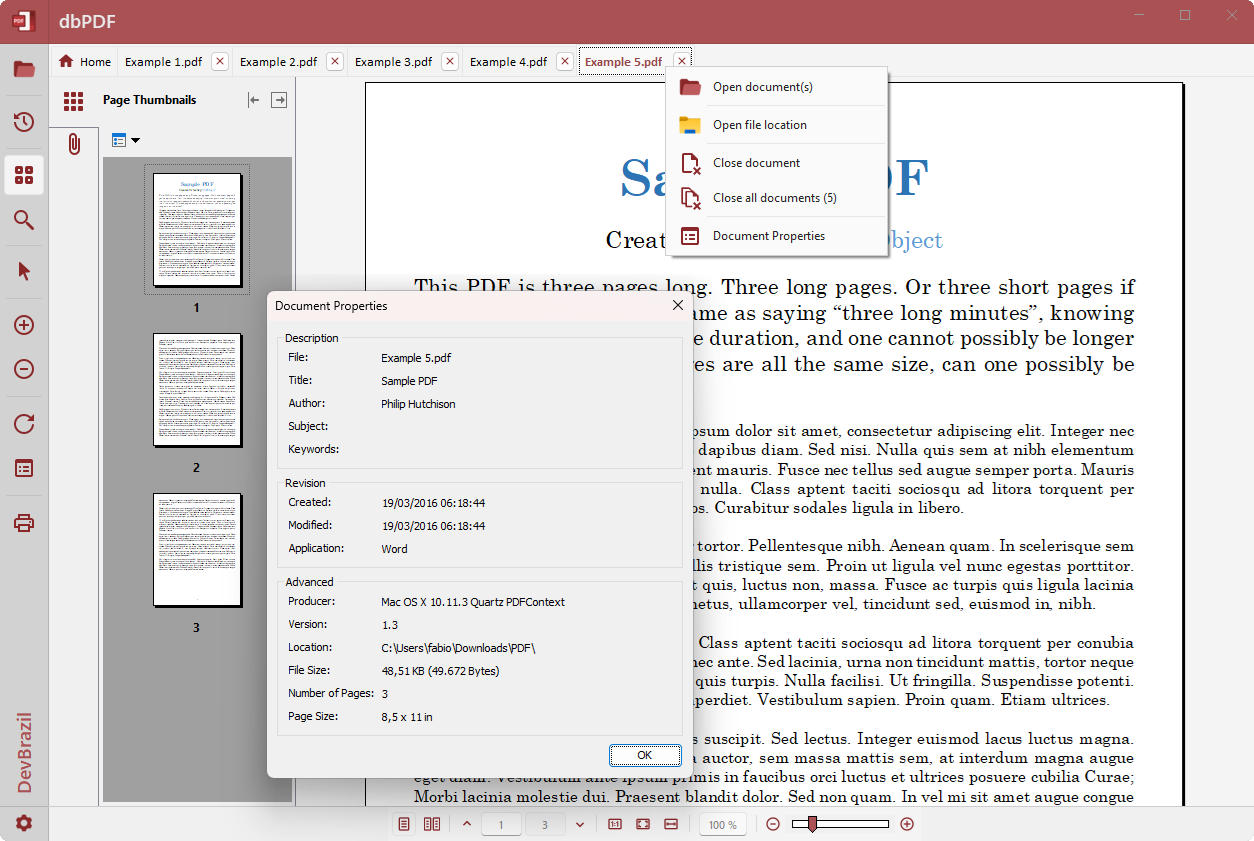Click the dbPDF app logo icon
This screenshot has height=841, width=1254.
coord(22,21)
